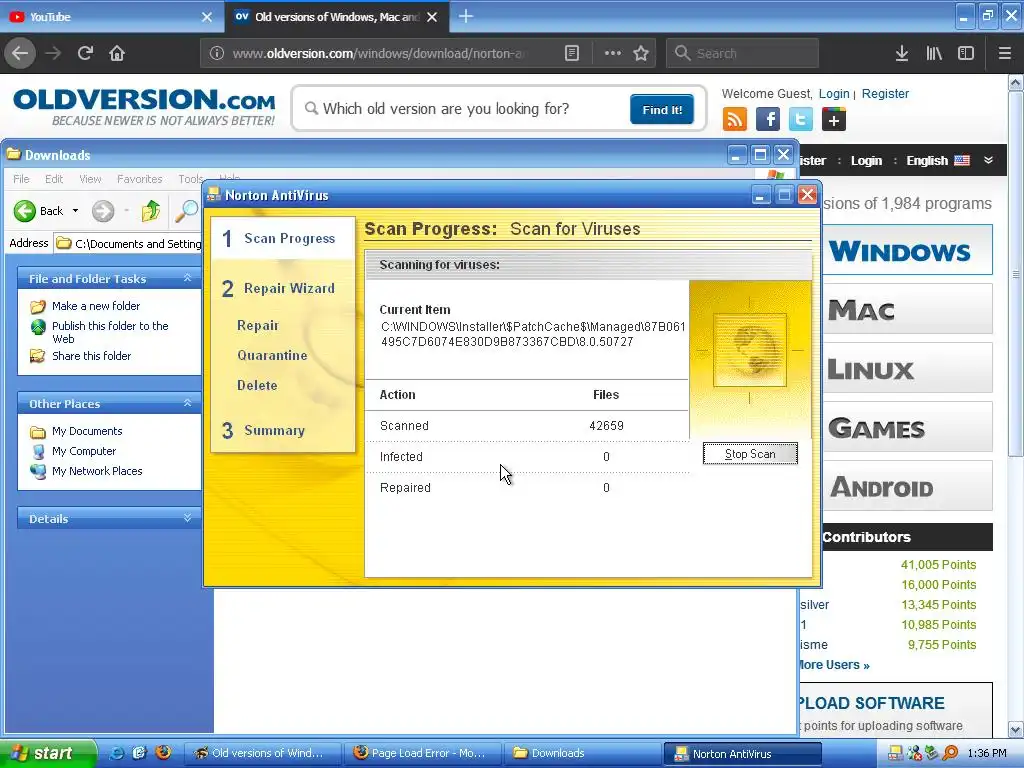The height and width of the screenshot is (768, 1024).
Task: Click the Find It! button
Action: click(x=662, y=110)
